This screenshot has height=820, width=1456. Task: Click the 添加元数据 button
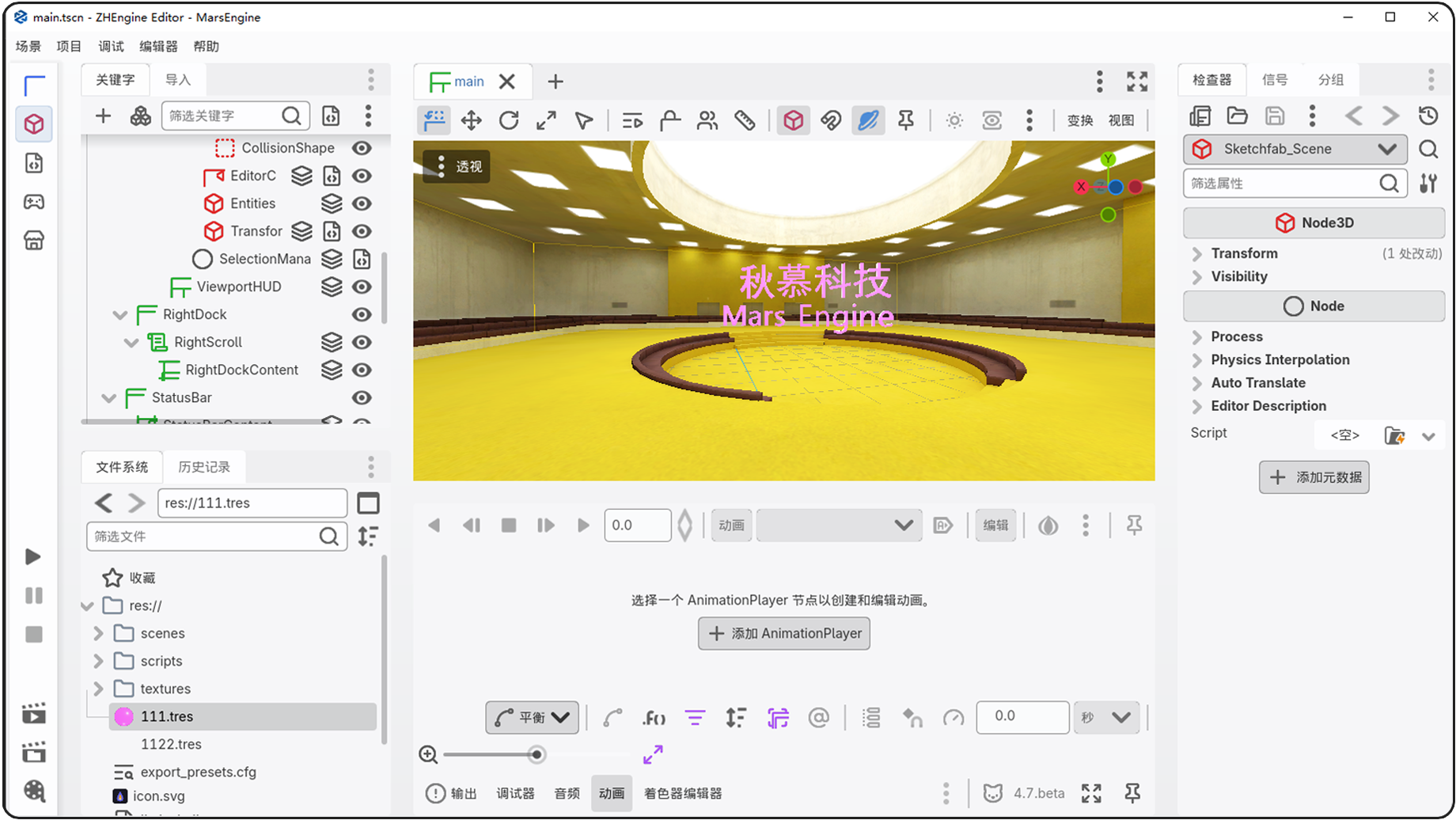[1314, 477]
